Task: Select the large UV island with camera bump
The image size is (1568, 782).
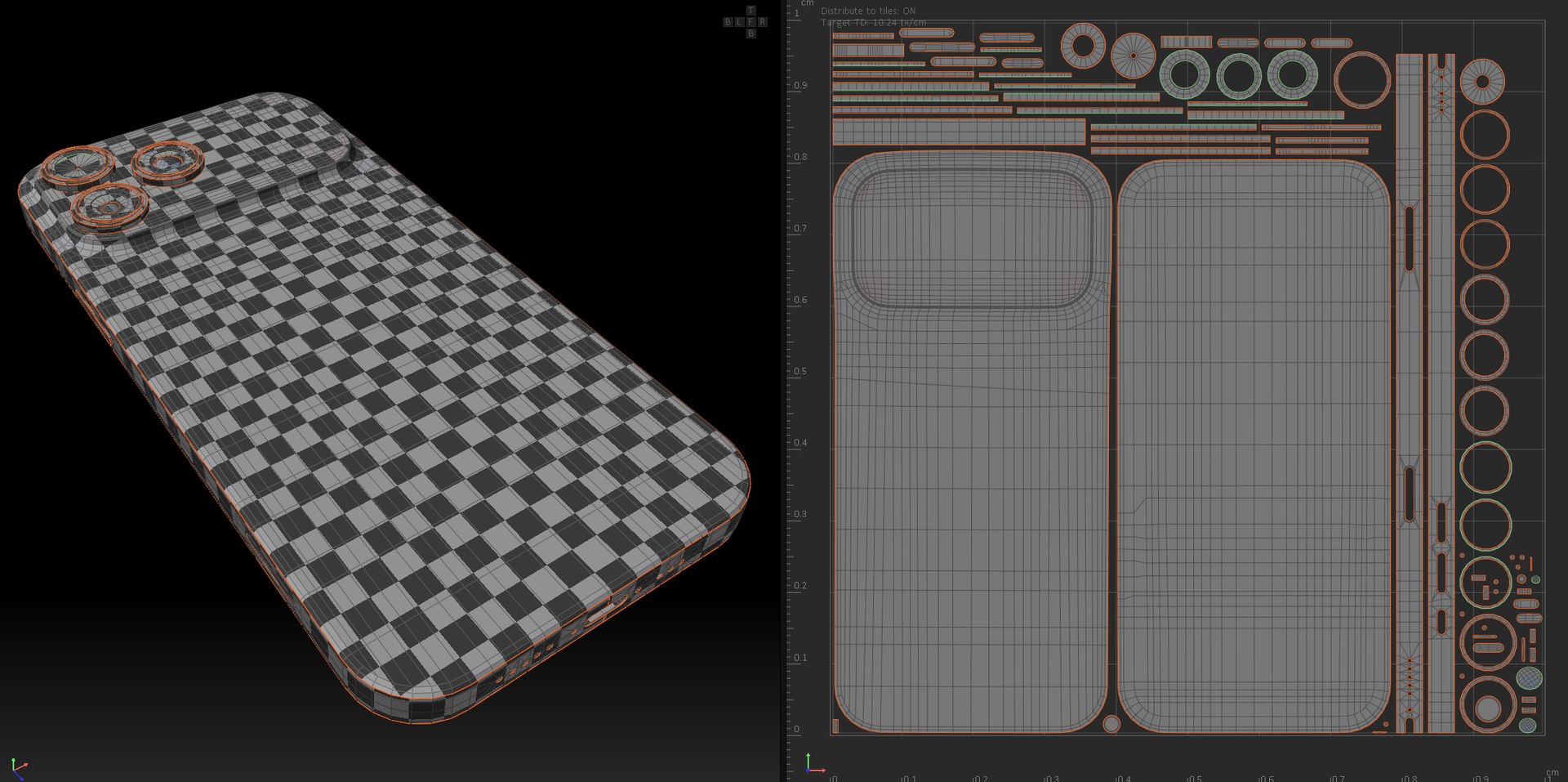Action: (x=971, y=441)
